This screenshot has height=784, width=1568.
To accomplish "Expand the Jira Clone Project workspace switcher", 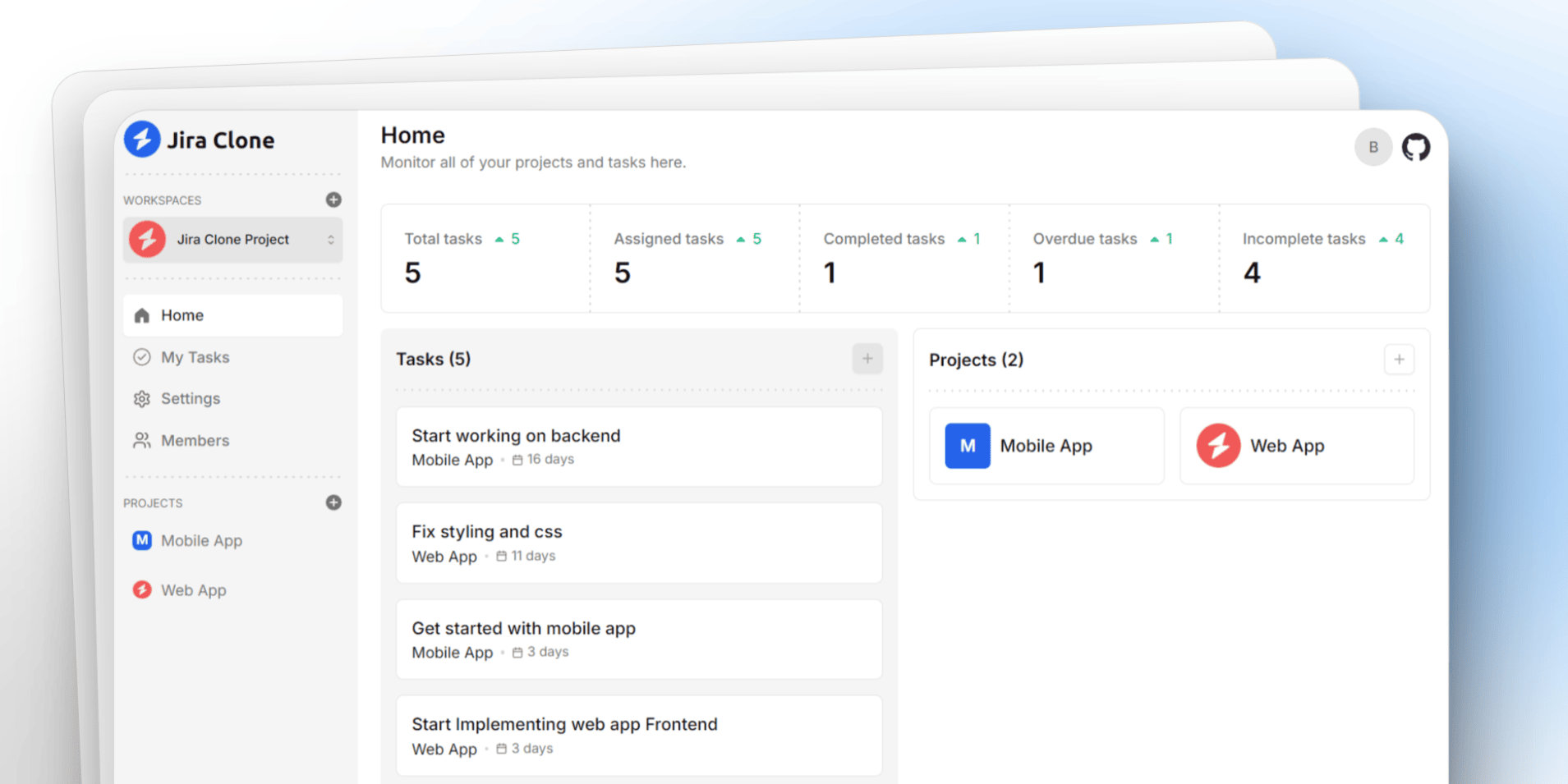I will click(233, 240).
